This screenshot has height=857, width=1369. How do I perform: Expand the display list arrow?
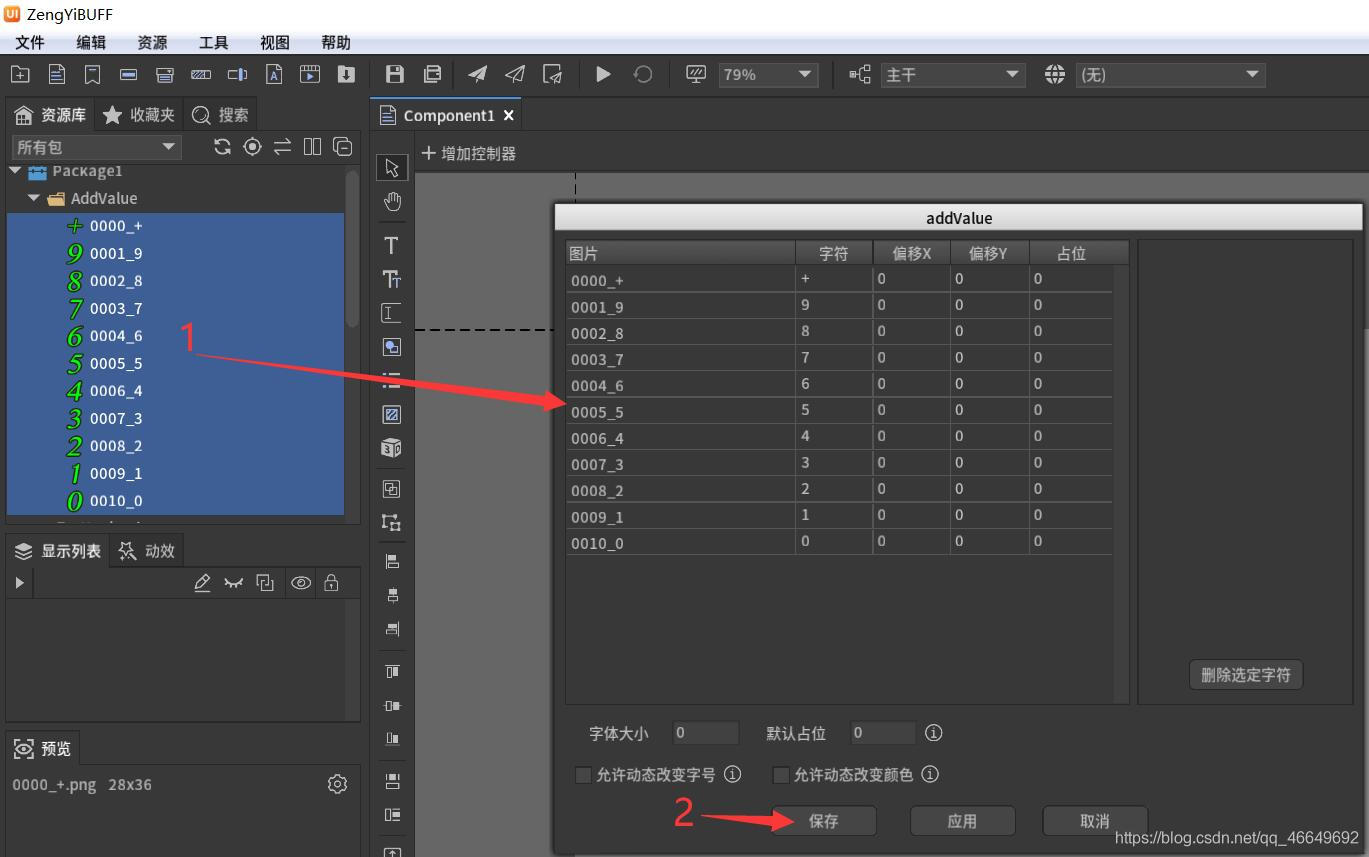point(19,583)
